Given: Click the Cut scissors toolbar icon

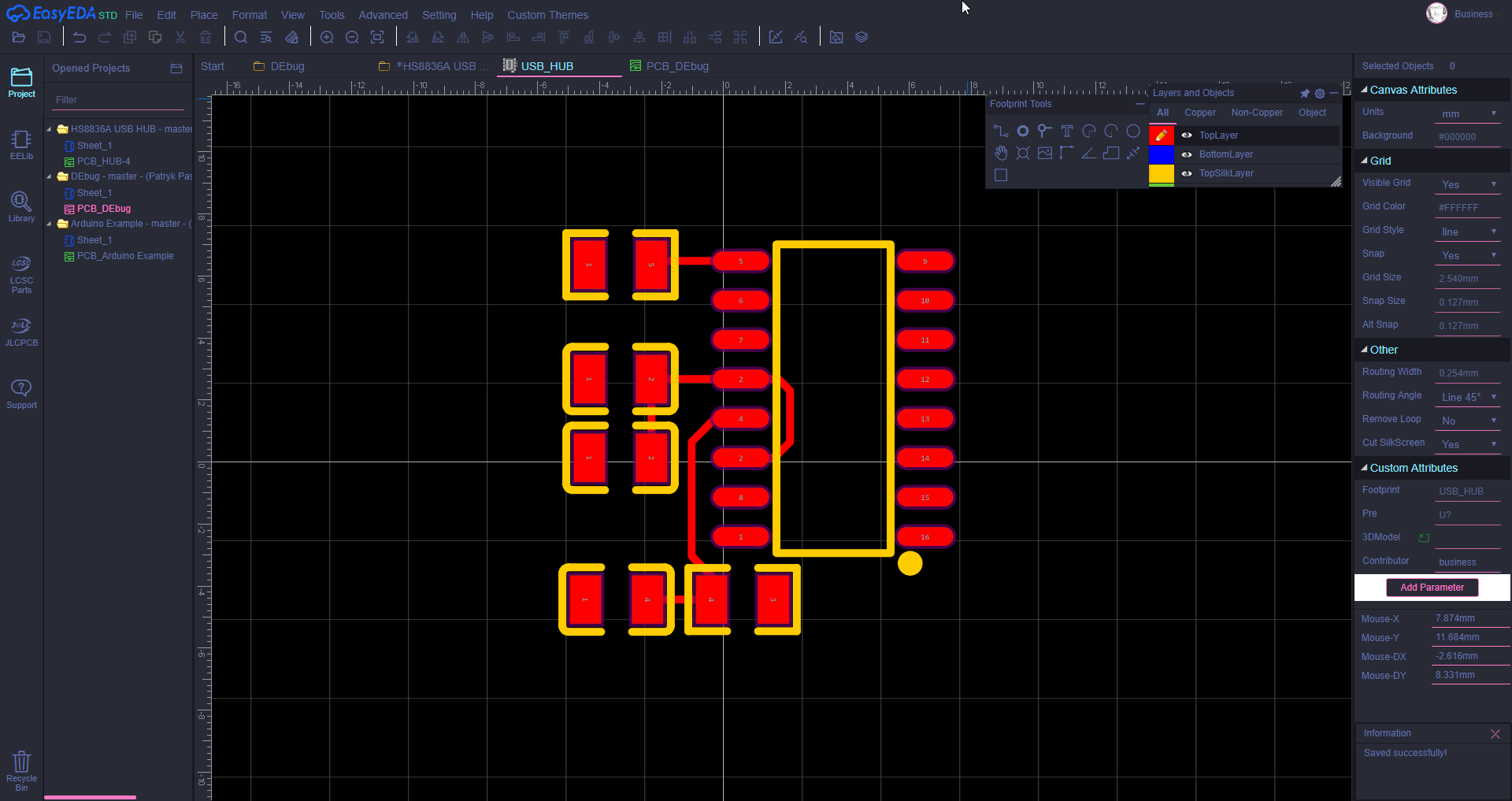Looking at the screenshot, I should click(x=180, y=37).
